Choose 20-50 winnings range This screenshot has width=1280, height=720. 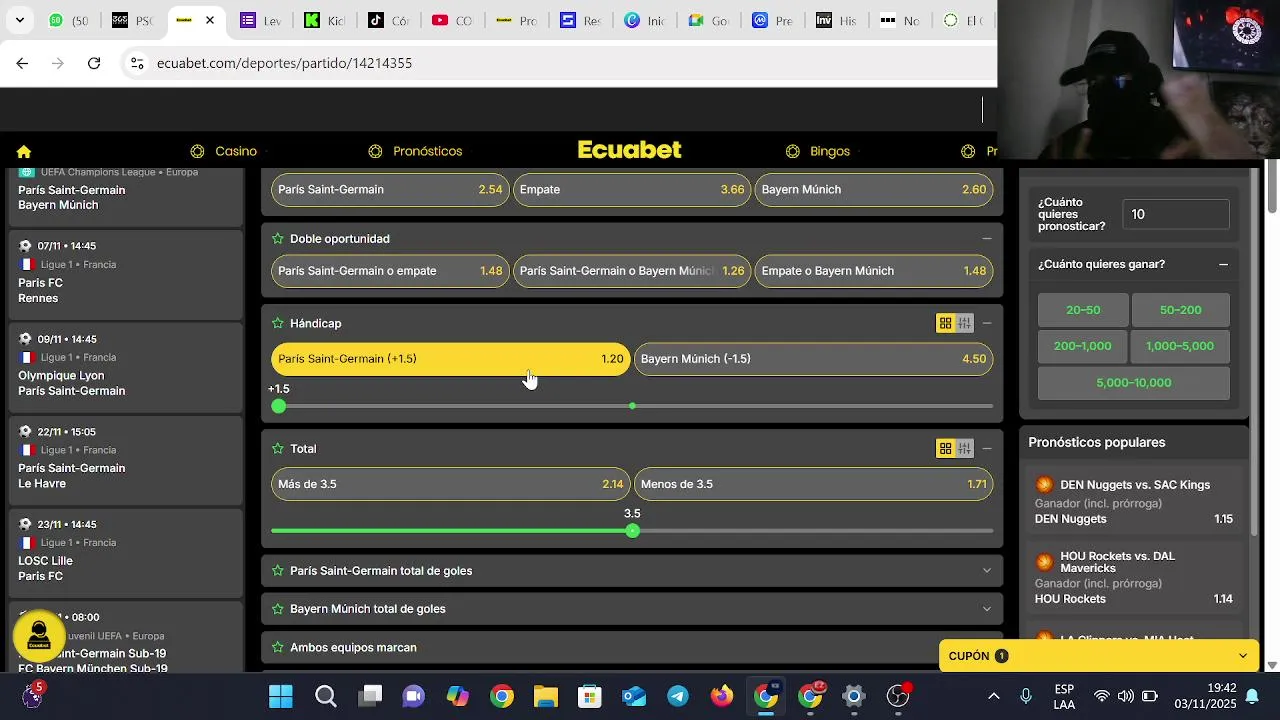point(1083,310)
